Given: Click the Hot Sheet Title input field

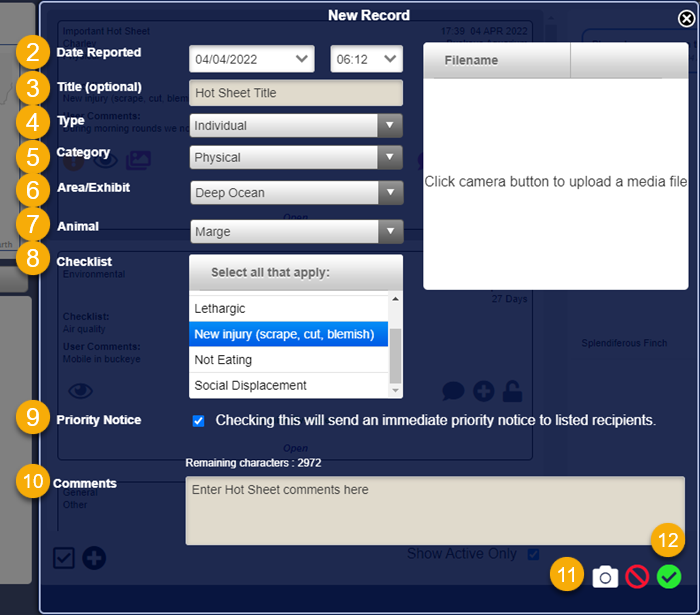Looking at the screenshot, I should tap(296, 93).
